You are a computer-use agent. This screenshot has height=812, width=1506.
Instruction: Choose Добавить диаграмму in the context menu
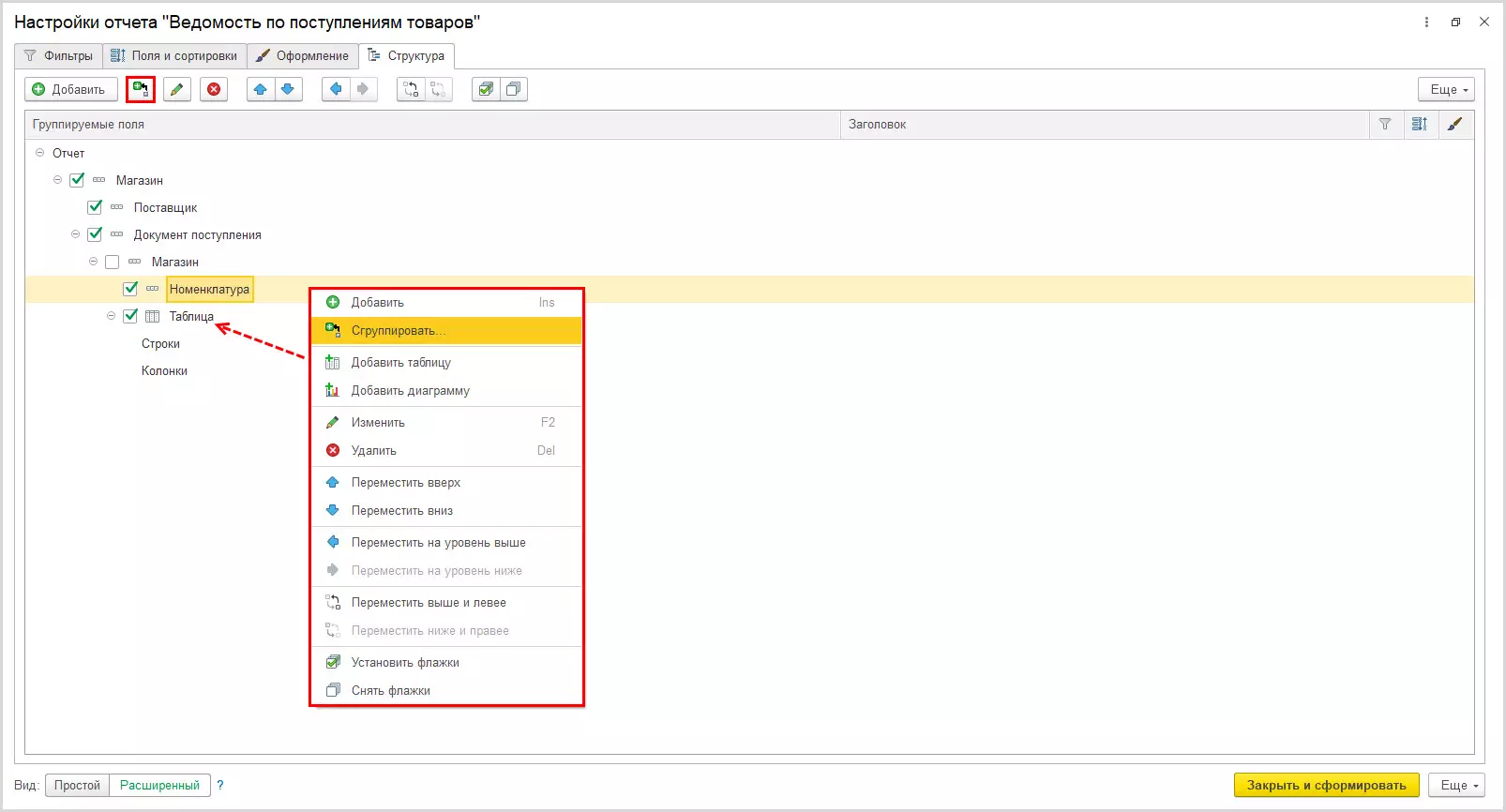point(446,391)
